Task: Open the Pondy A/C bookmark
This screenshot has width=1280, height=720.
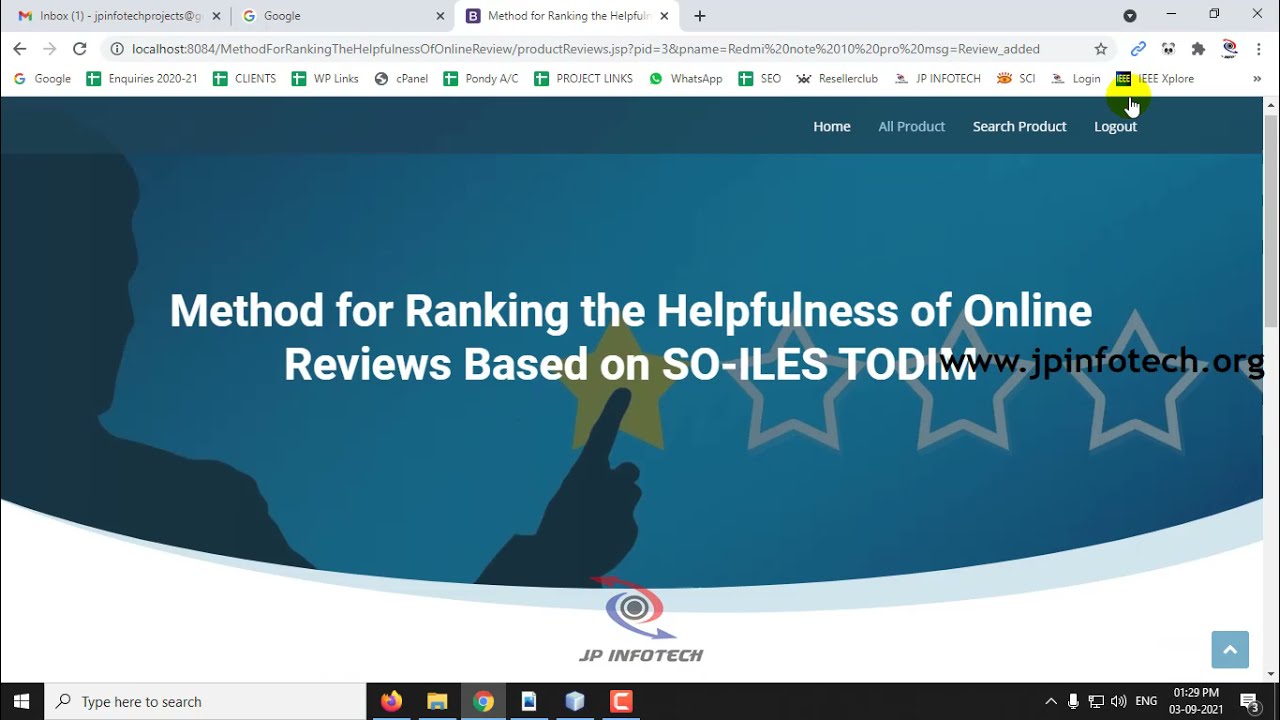Action: point(481,79)
